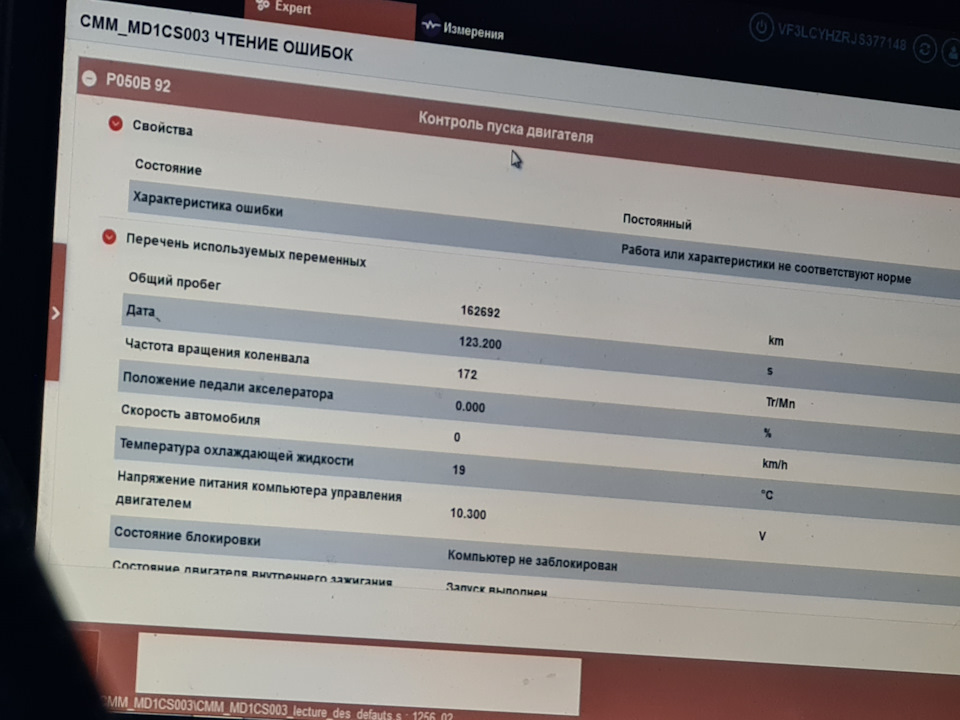
Task: Click the Контроль пуска двигателя description
Action: click(x=506, y=127)
